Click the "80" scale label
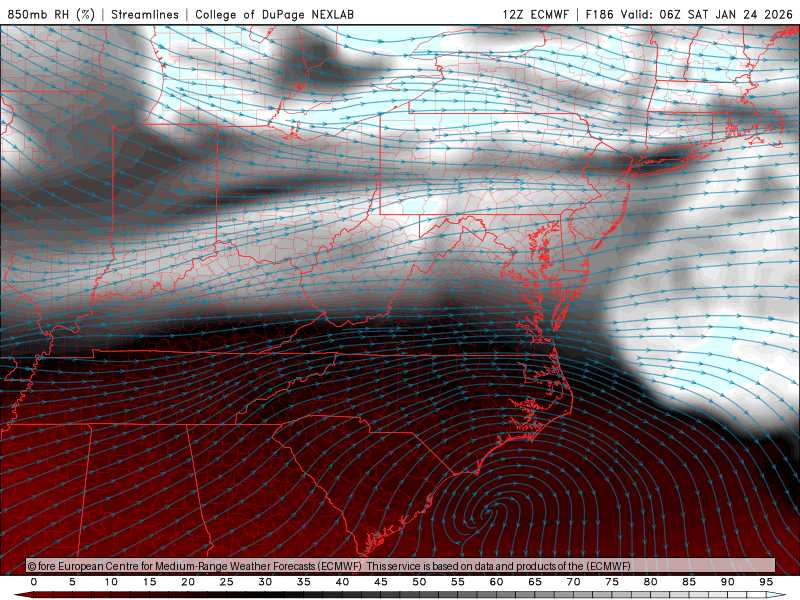The image size is (800, 600). pos(650,582)
